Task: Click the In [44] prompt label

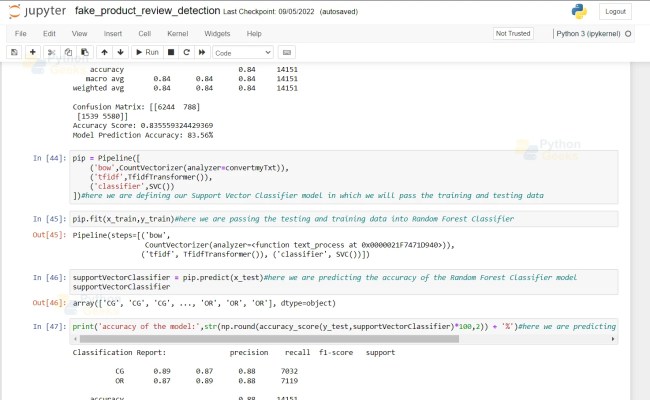Action: coord(49,158)
